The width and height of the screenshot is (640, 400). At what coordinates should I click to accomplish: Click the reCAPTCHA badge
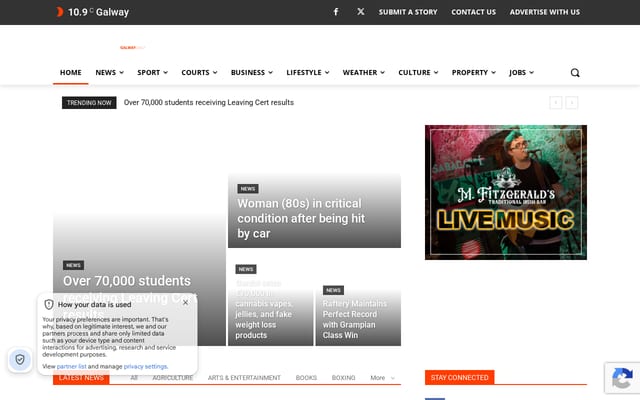pos(622,378)
